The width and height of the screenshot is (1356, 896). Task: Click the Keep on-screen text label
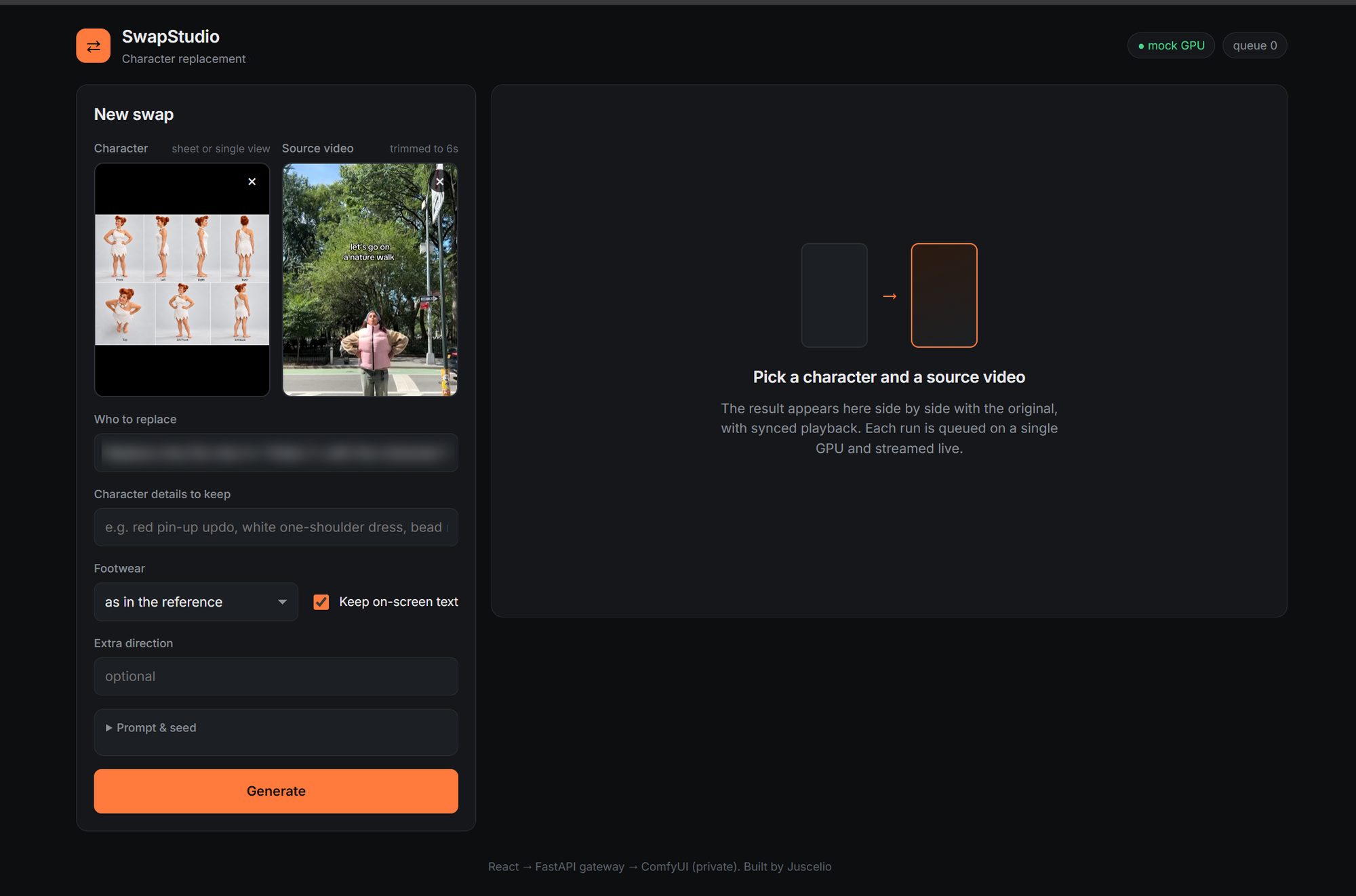click(x=399, y=602)
